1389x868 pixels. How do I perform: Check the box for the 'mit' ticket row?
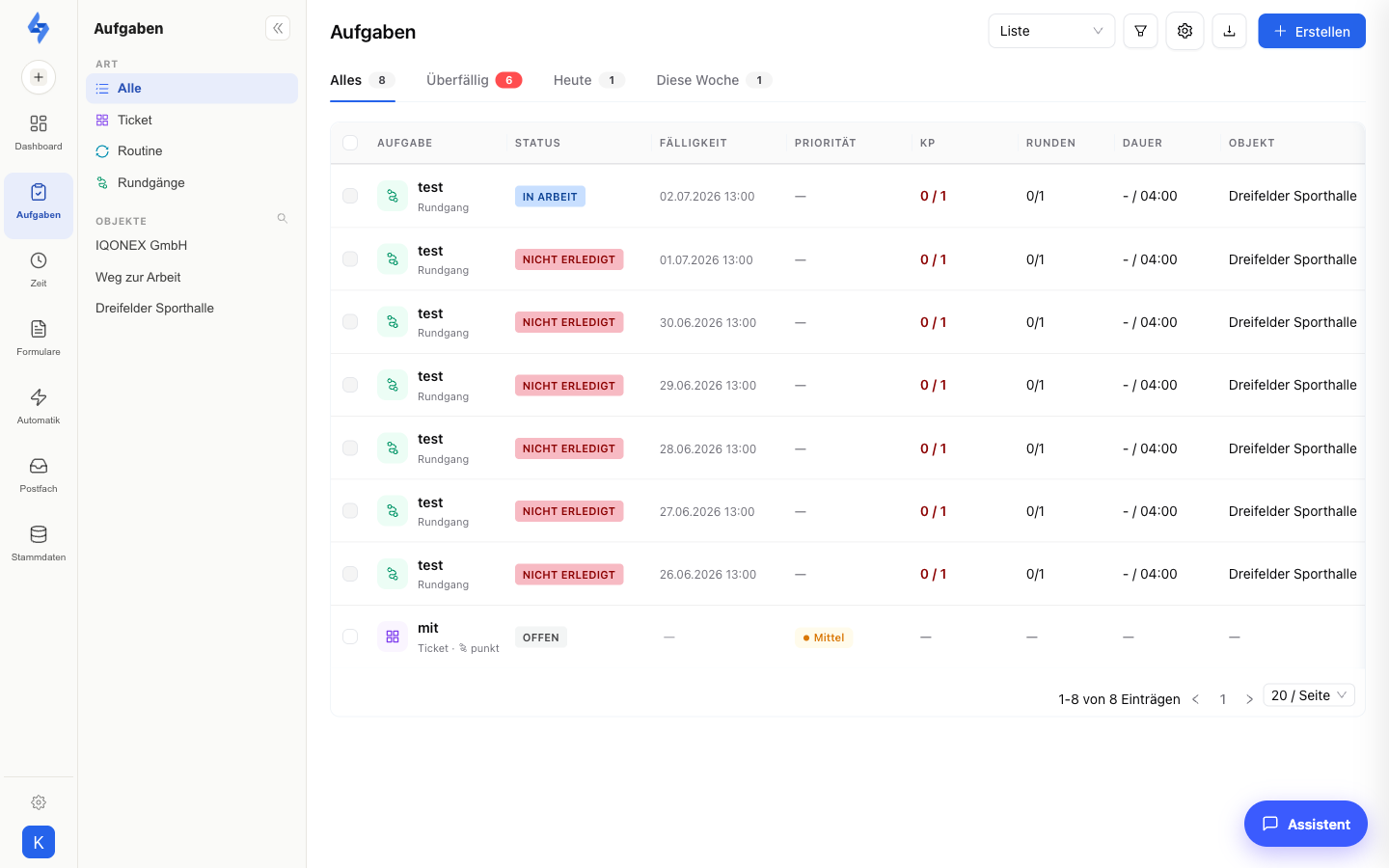pyautogui.click(x=350, y=637)
